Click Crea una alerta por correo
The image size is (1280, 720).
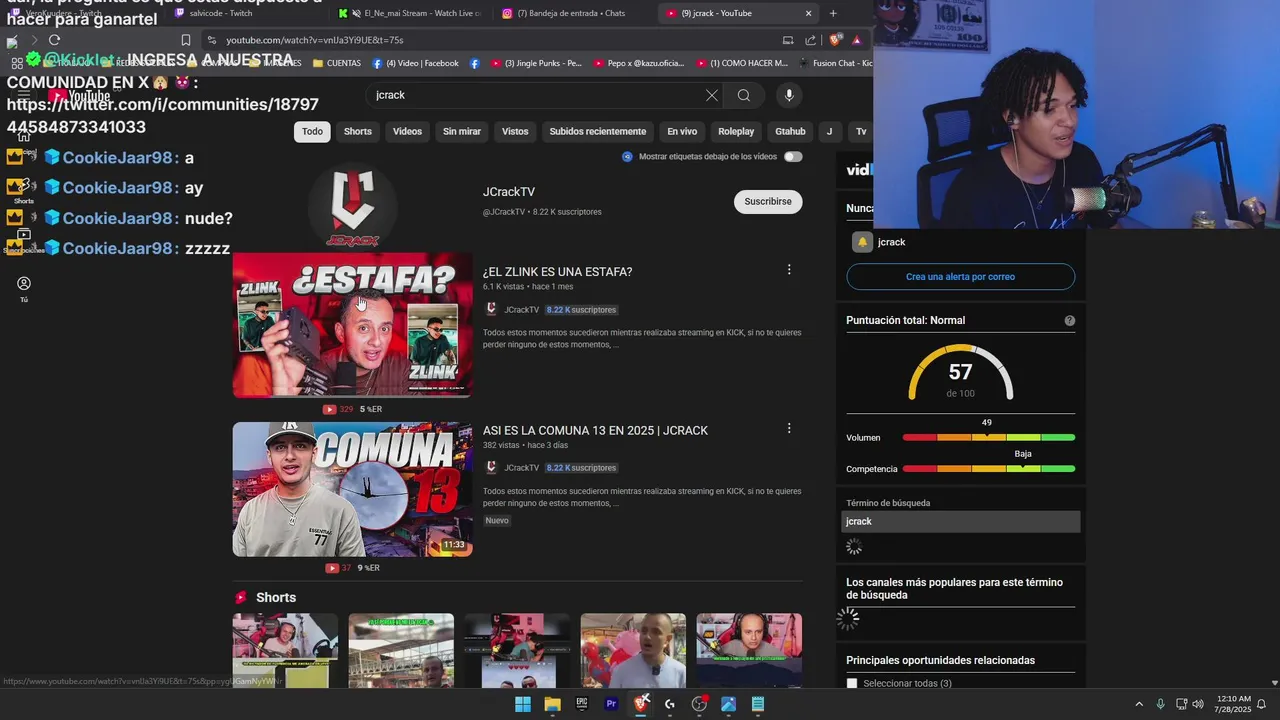pos(960,277)
